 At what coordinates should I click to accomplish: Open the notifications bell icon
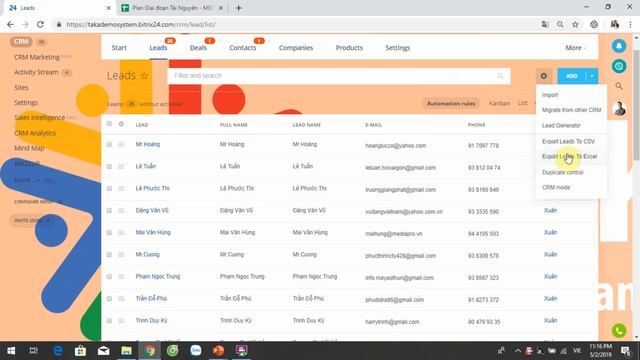[x=619, y=46]
